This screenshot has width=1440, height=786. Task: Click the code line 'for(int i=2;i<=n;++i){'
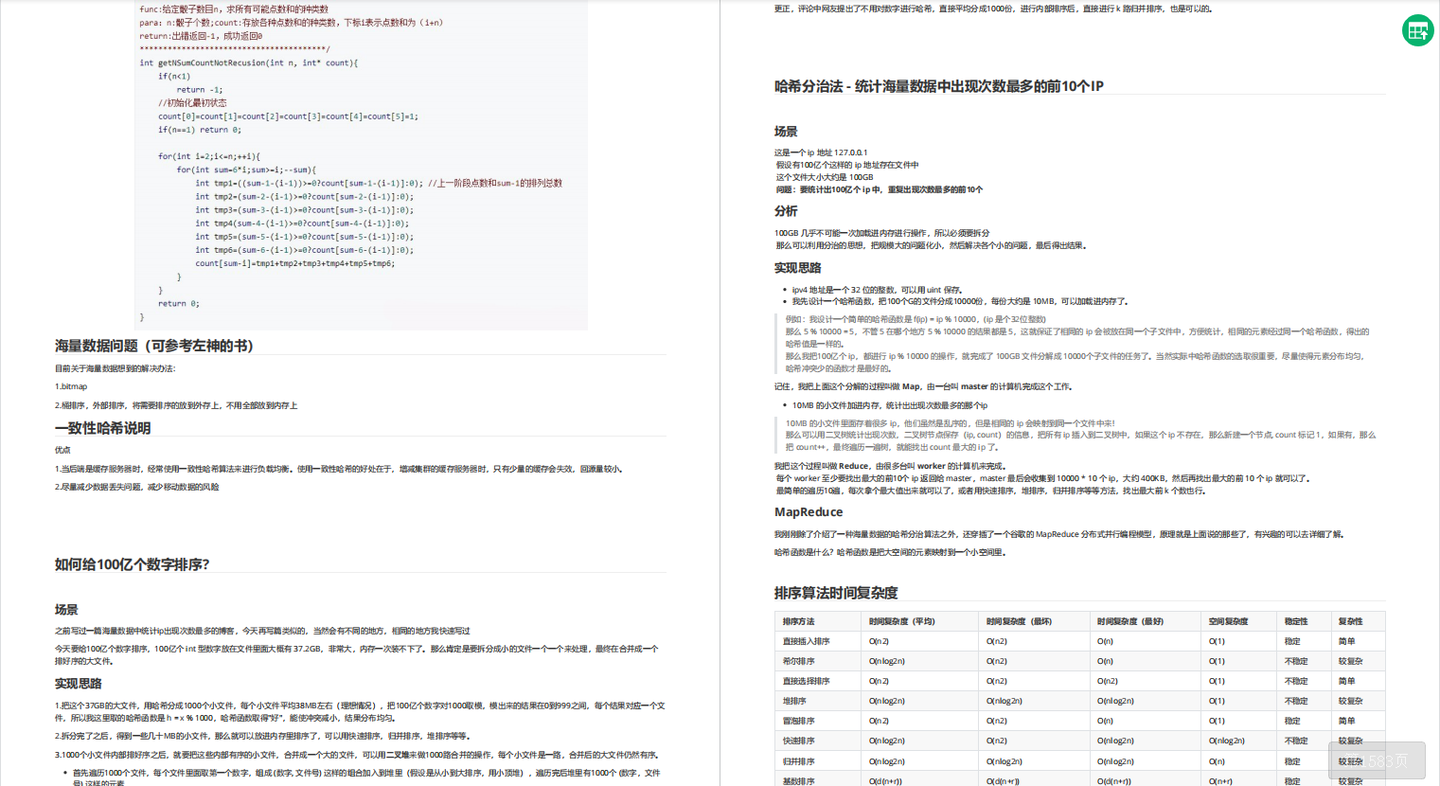click(209, 156)
